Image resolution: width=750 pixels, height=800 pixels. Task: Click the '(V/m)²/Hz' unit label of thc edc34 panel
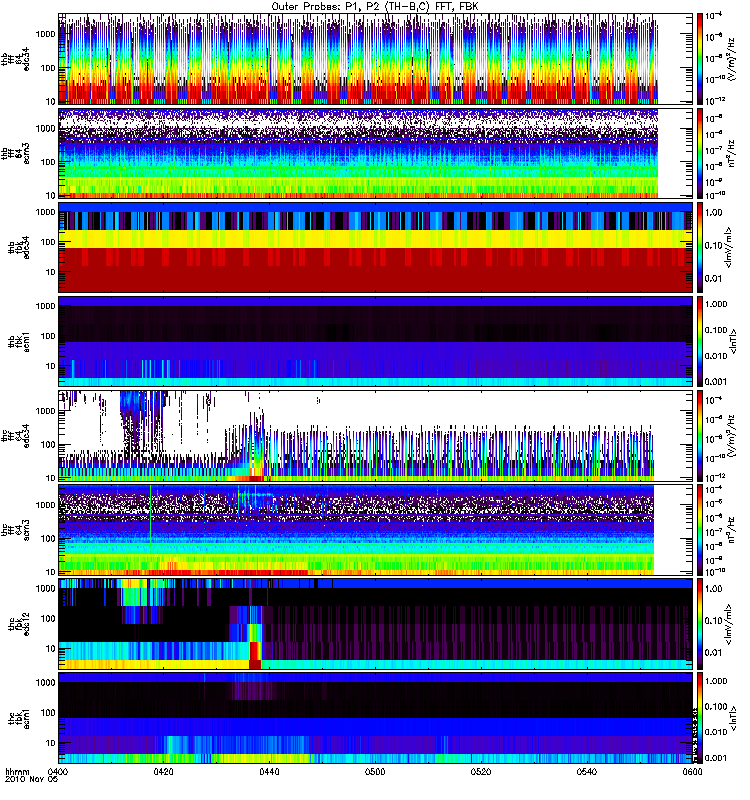[731, 436]
